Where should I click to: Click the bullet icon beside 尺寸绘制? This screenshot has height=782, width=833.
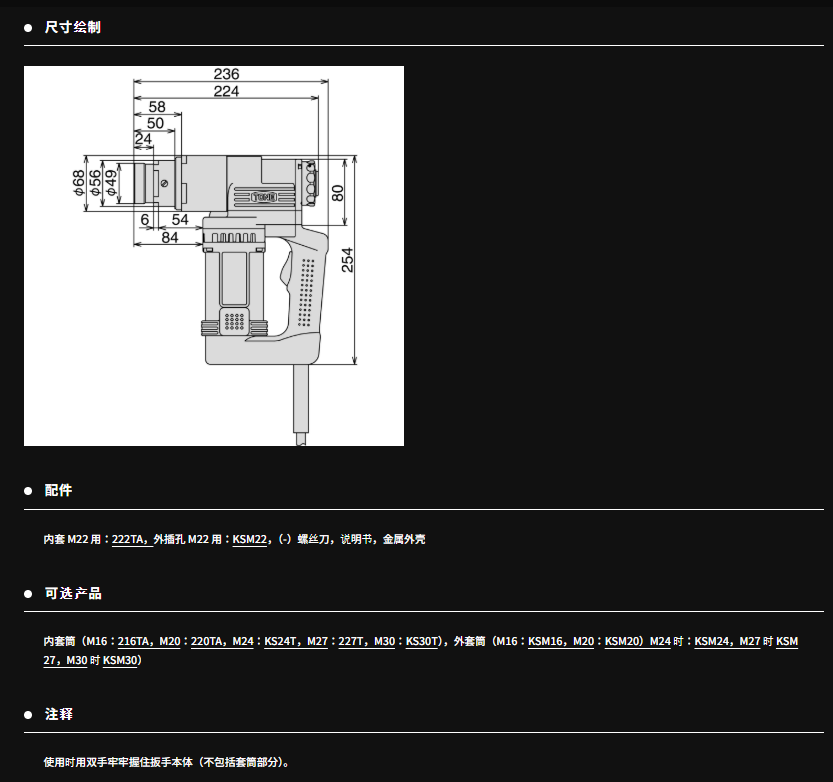pos(28,28)
